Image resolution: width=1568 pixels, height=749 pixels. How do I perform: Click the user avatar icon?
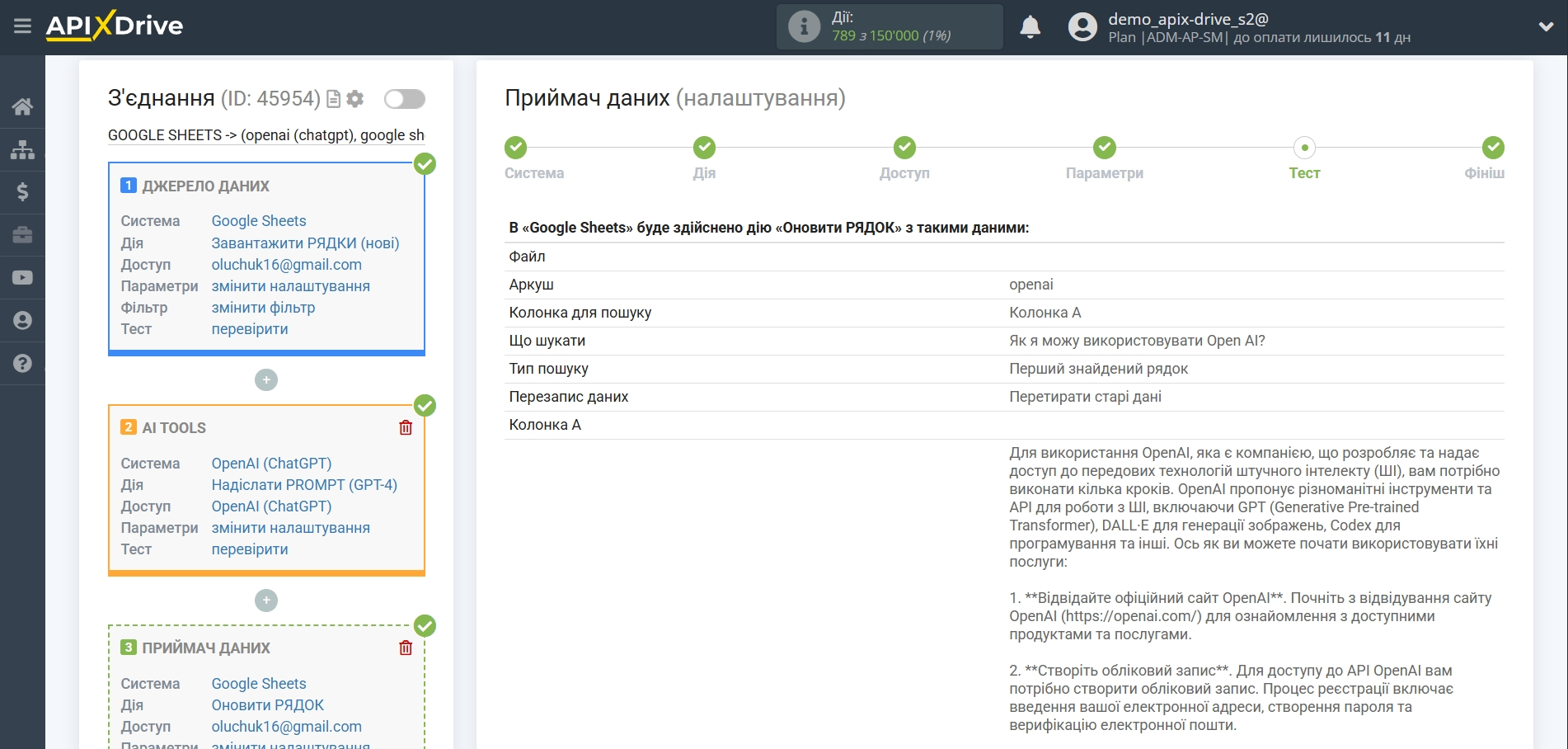pyautogui.click(x=1082, y=27)
